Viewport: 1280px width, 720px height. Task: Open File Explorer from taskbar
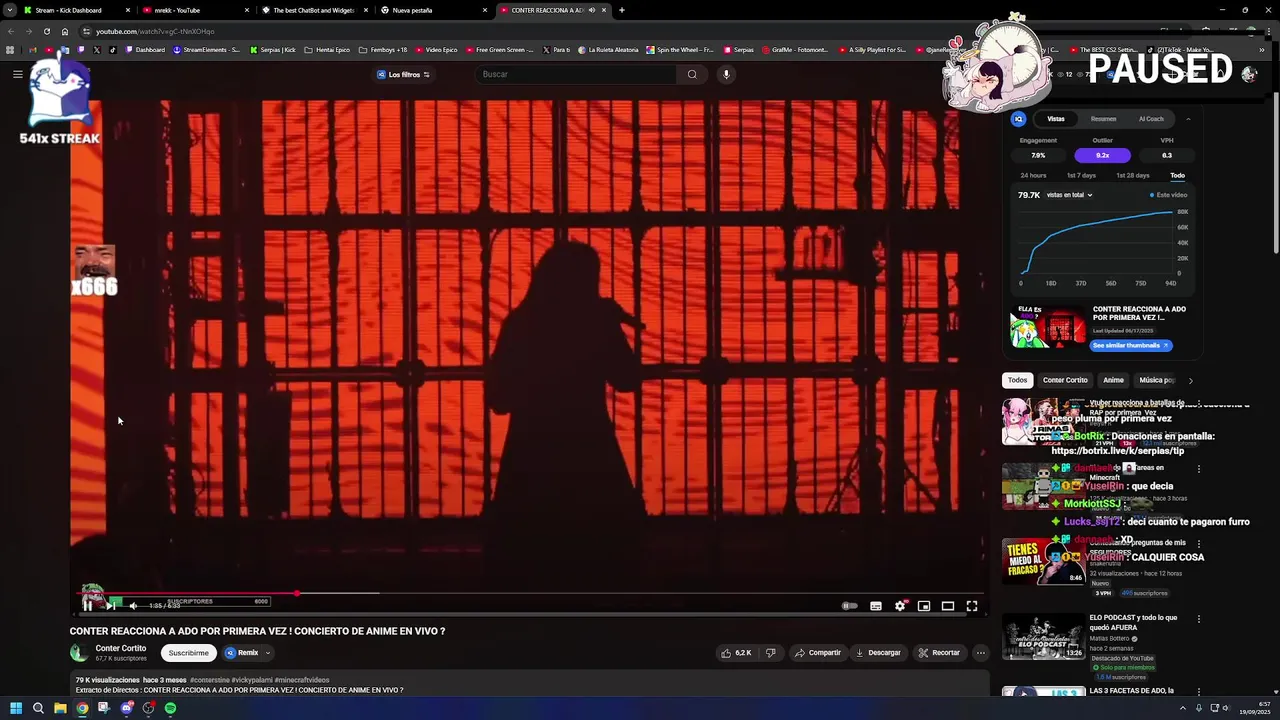pyautogui.click(x=60, y=708)
